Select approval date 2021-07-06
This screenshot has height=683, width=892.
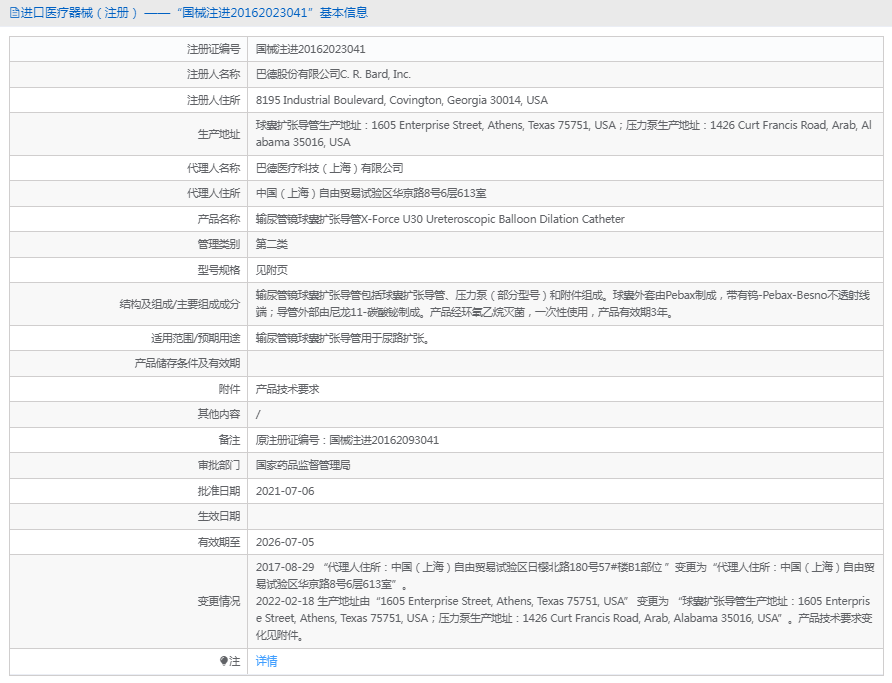(284, 491)
